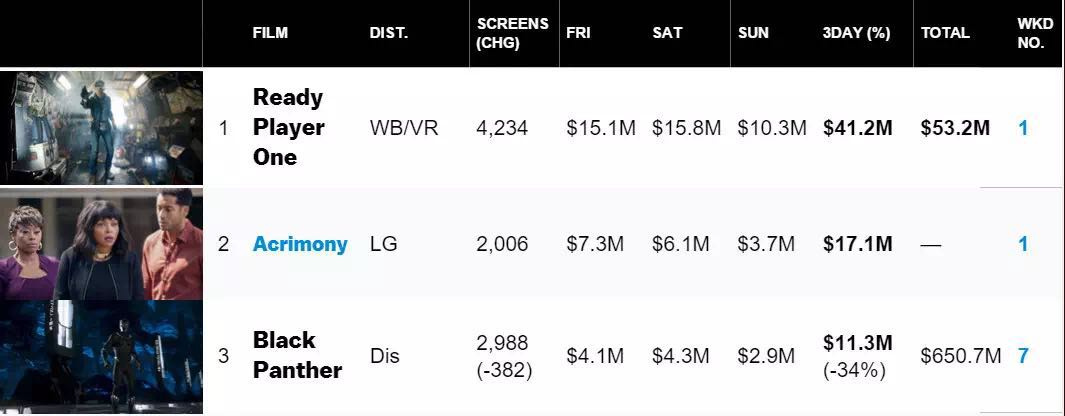This screenshot has width=1065, height=416.
Task: Click Black Panther's $650.7M total value
Action: 961,356
